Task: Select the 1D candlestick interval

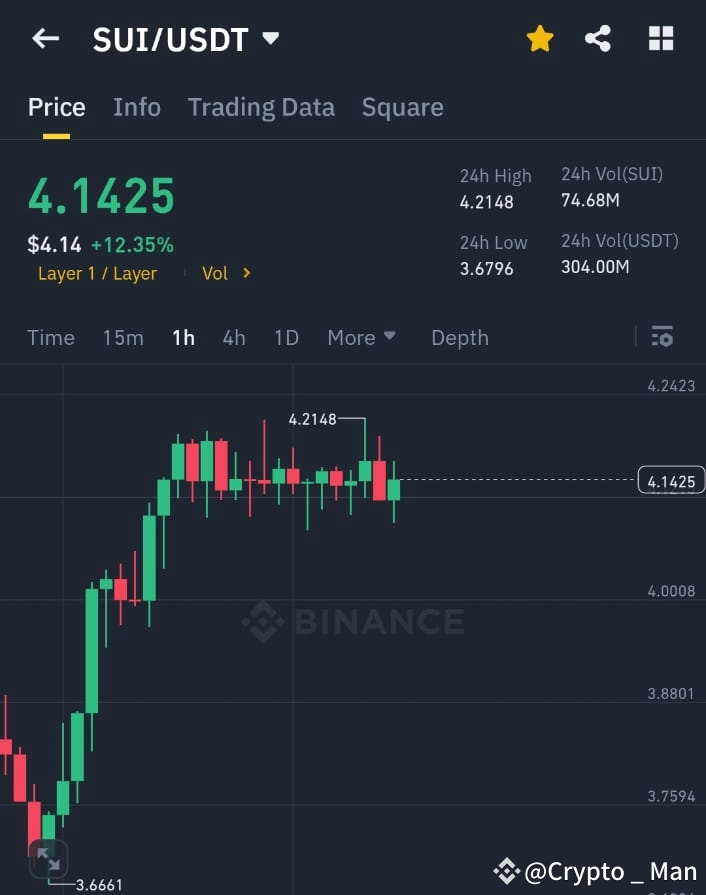Action: point(286,338)
